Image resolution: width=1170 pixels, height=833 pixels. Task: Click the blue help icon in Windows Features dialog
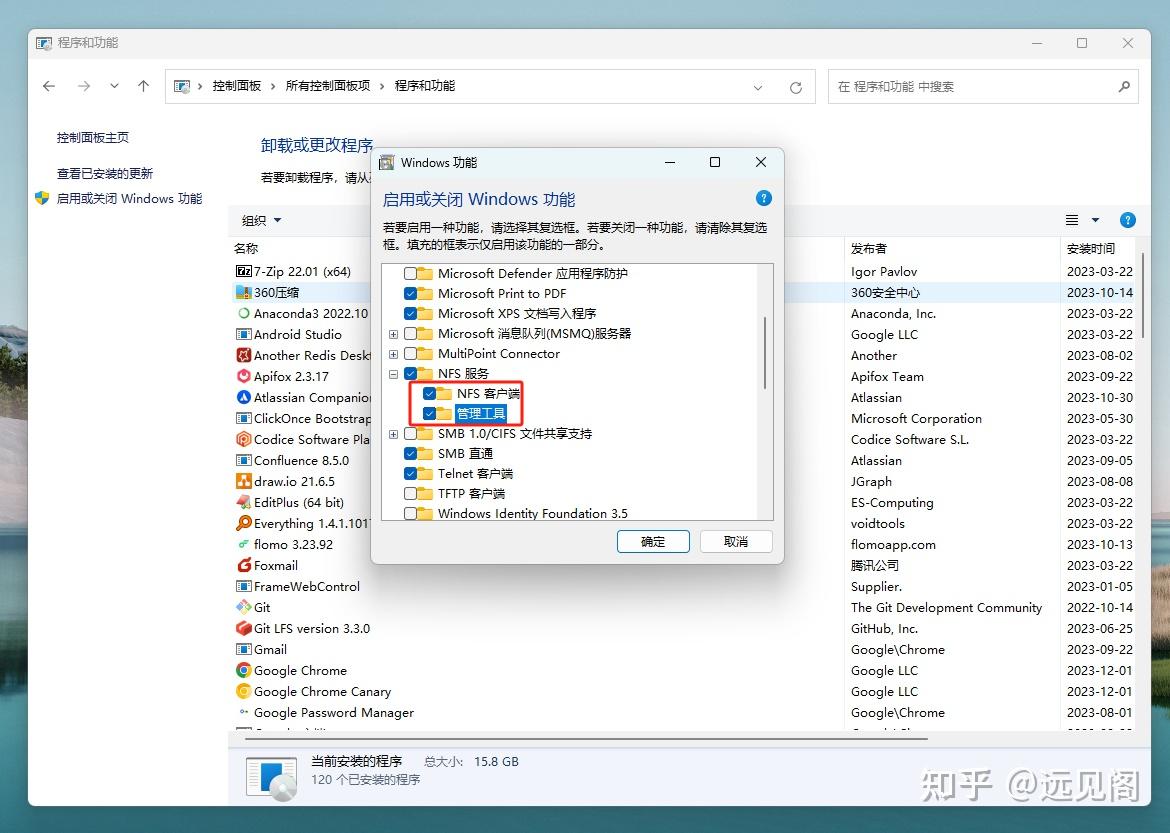(763, 198)
